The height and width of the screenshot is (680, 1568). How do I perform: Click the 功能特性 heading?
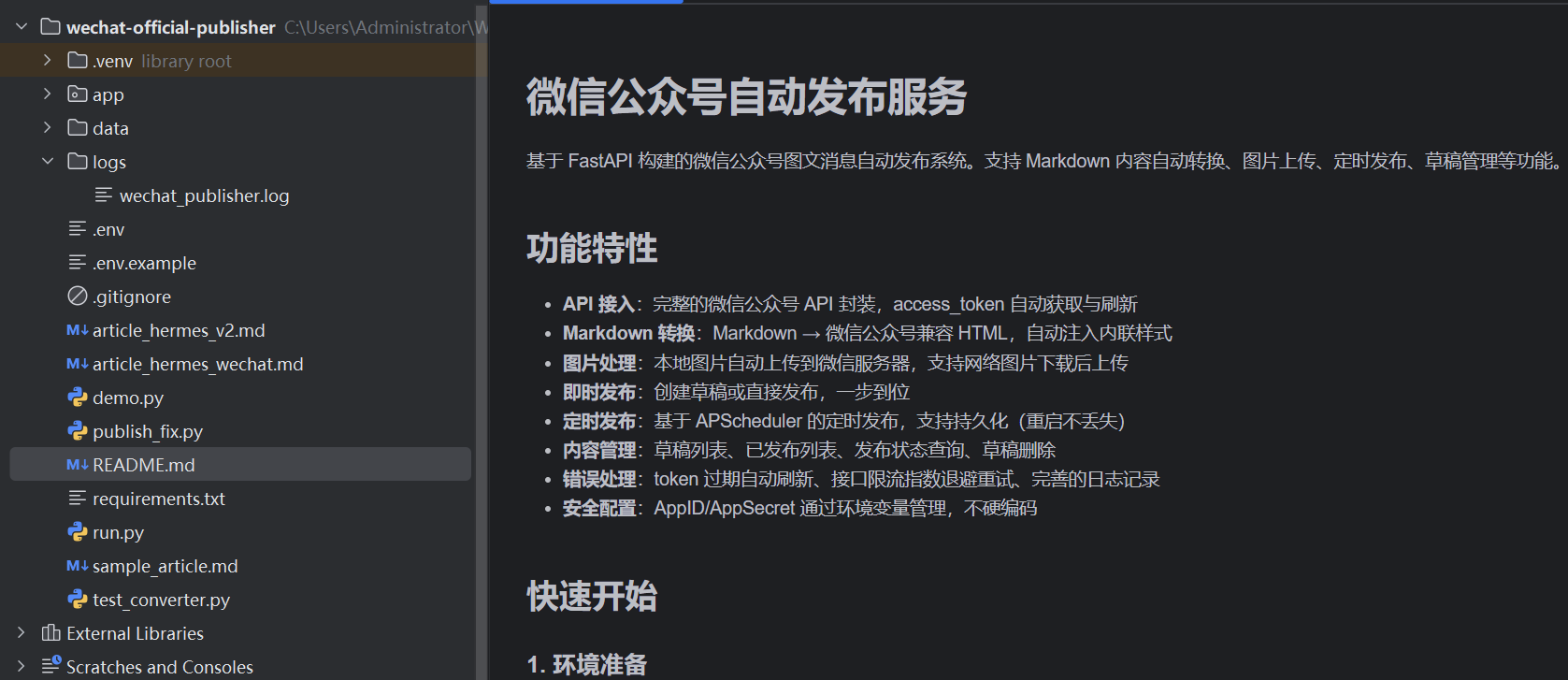pyautogui.click(x=592, y=248)
